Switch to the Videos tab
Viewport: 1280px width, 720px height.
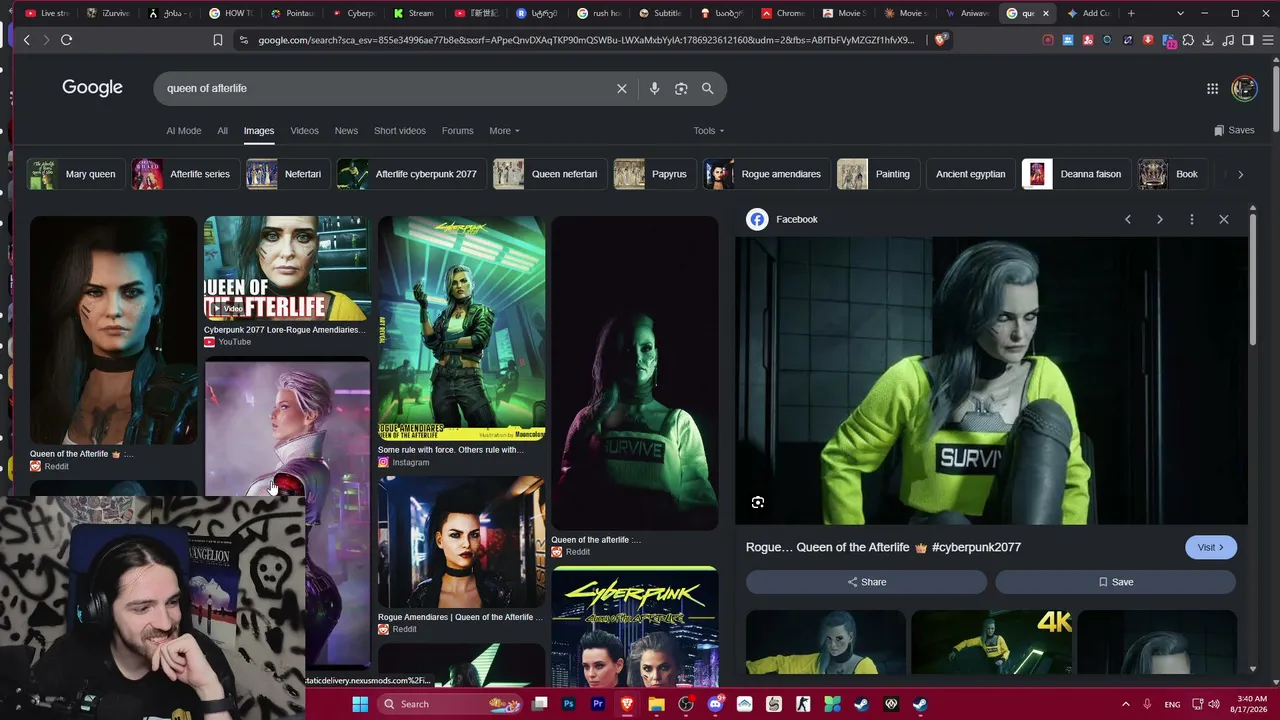pyautogui.click(x=304, y=131)
